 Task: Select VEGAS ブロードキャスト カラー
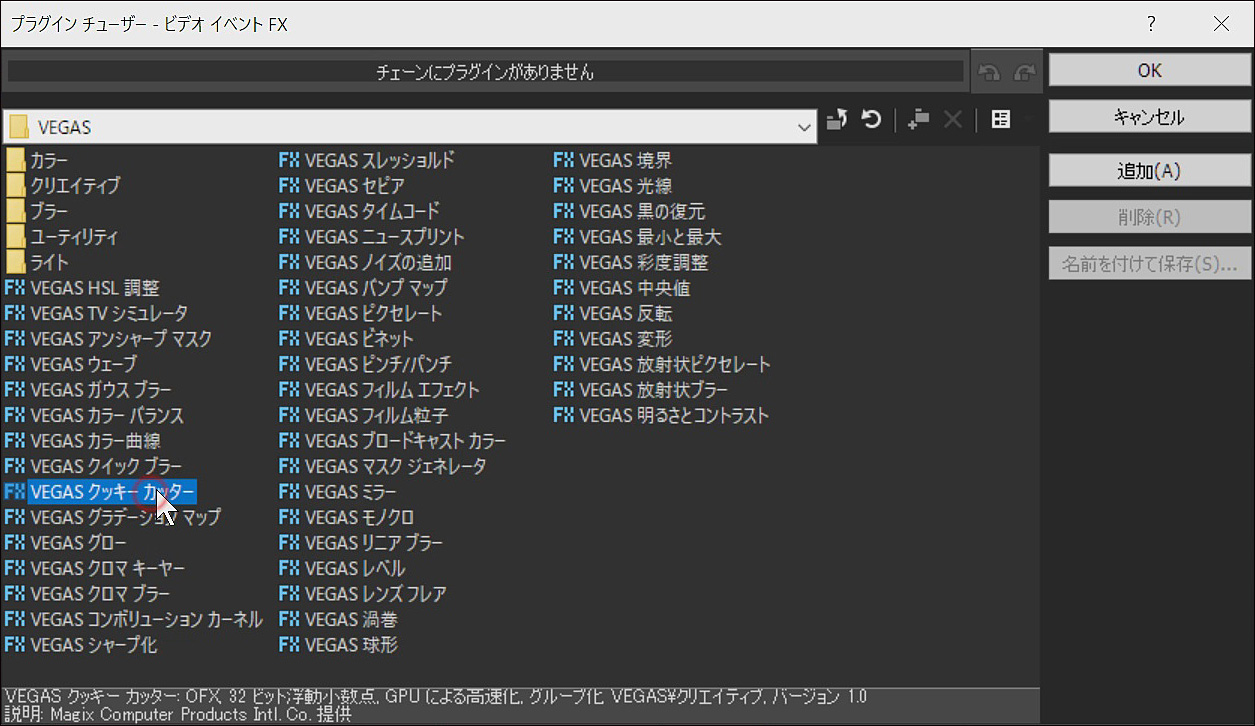pyautogui.click(x=393, y=441)
